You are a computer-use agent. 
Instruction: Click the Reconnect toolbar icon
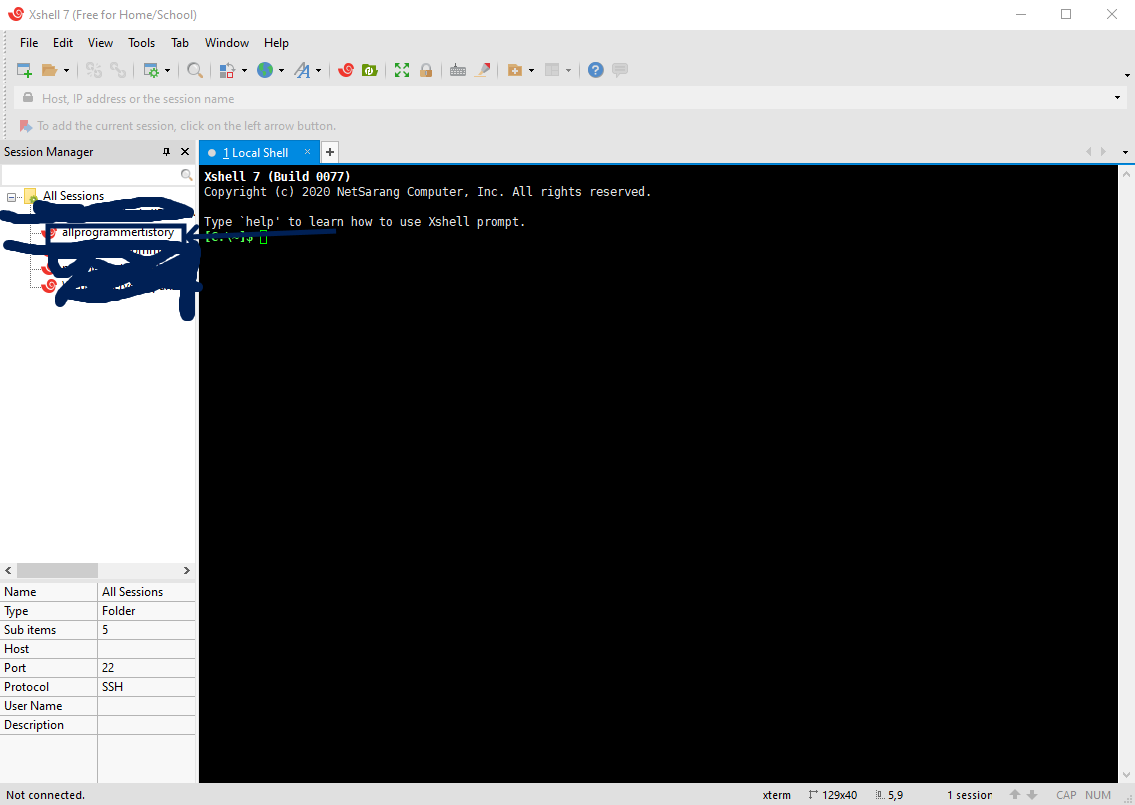[118, 70]
